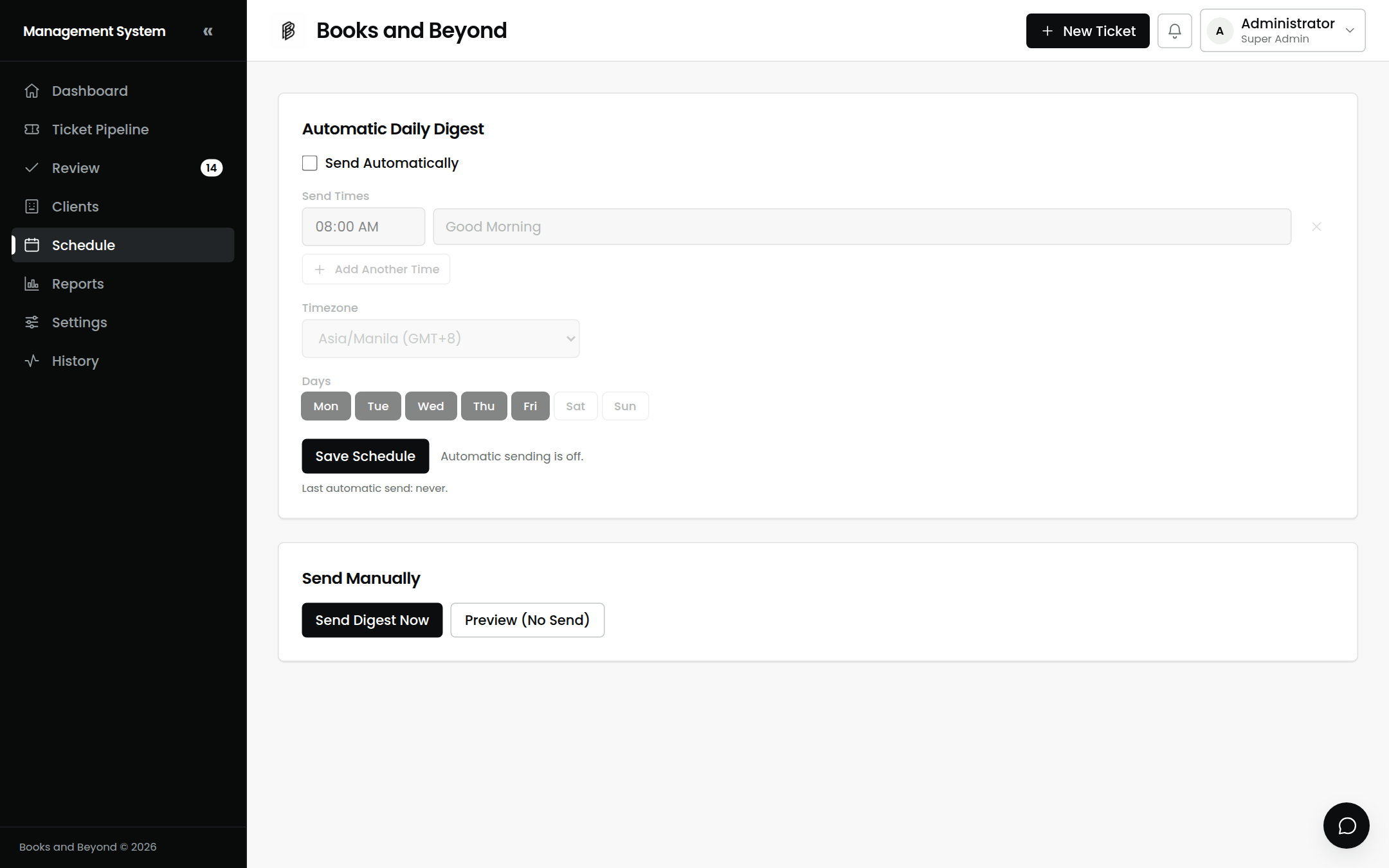
Task: Toggle the Wed day button
Action: coord(431,406)
